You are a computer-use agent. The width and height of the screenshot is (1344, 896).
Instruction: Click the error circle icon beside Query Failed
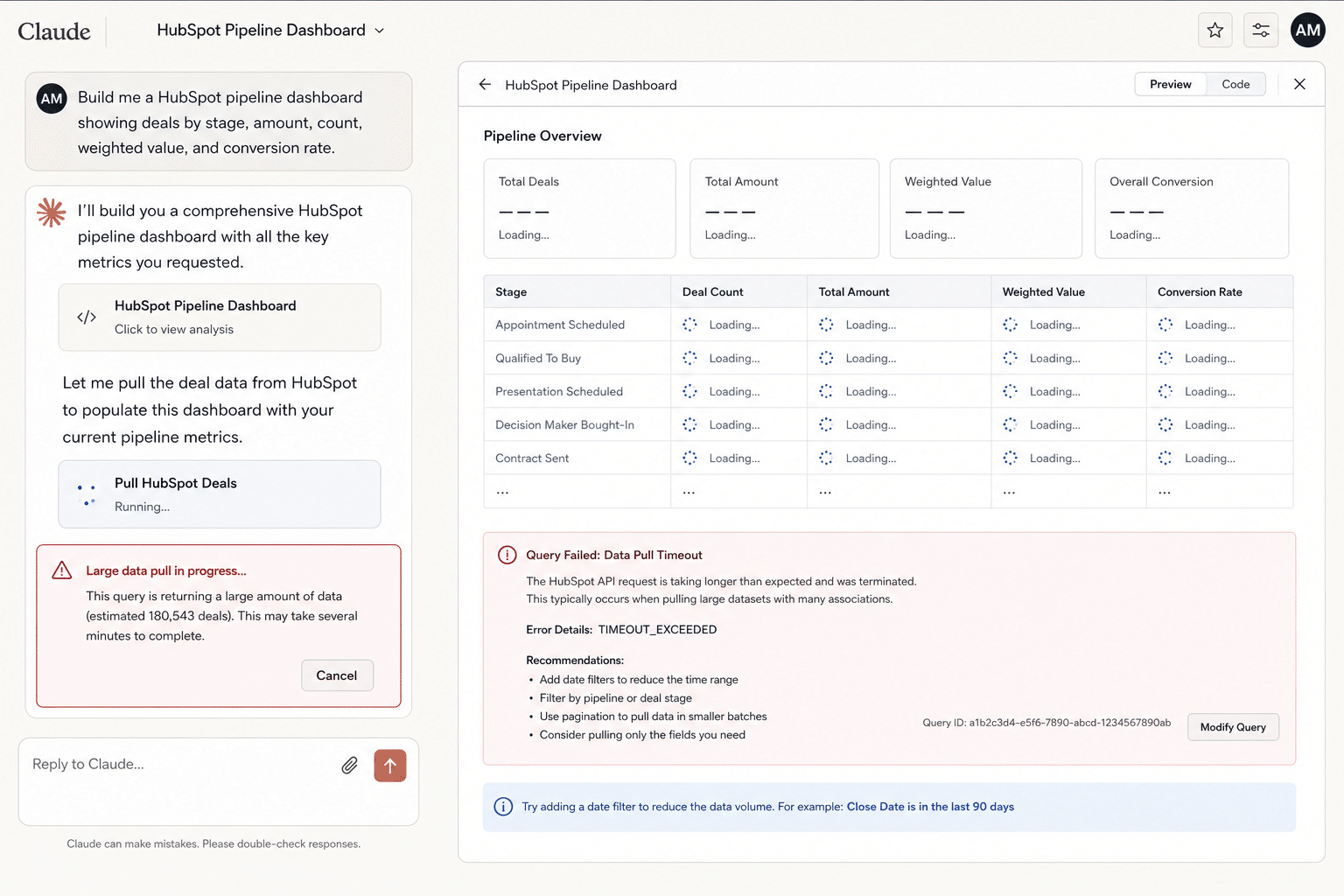click(x=507, y=555)
